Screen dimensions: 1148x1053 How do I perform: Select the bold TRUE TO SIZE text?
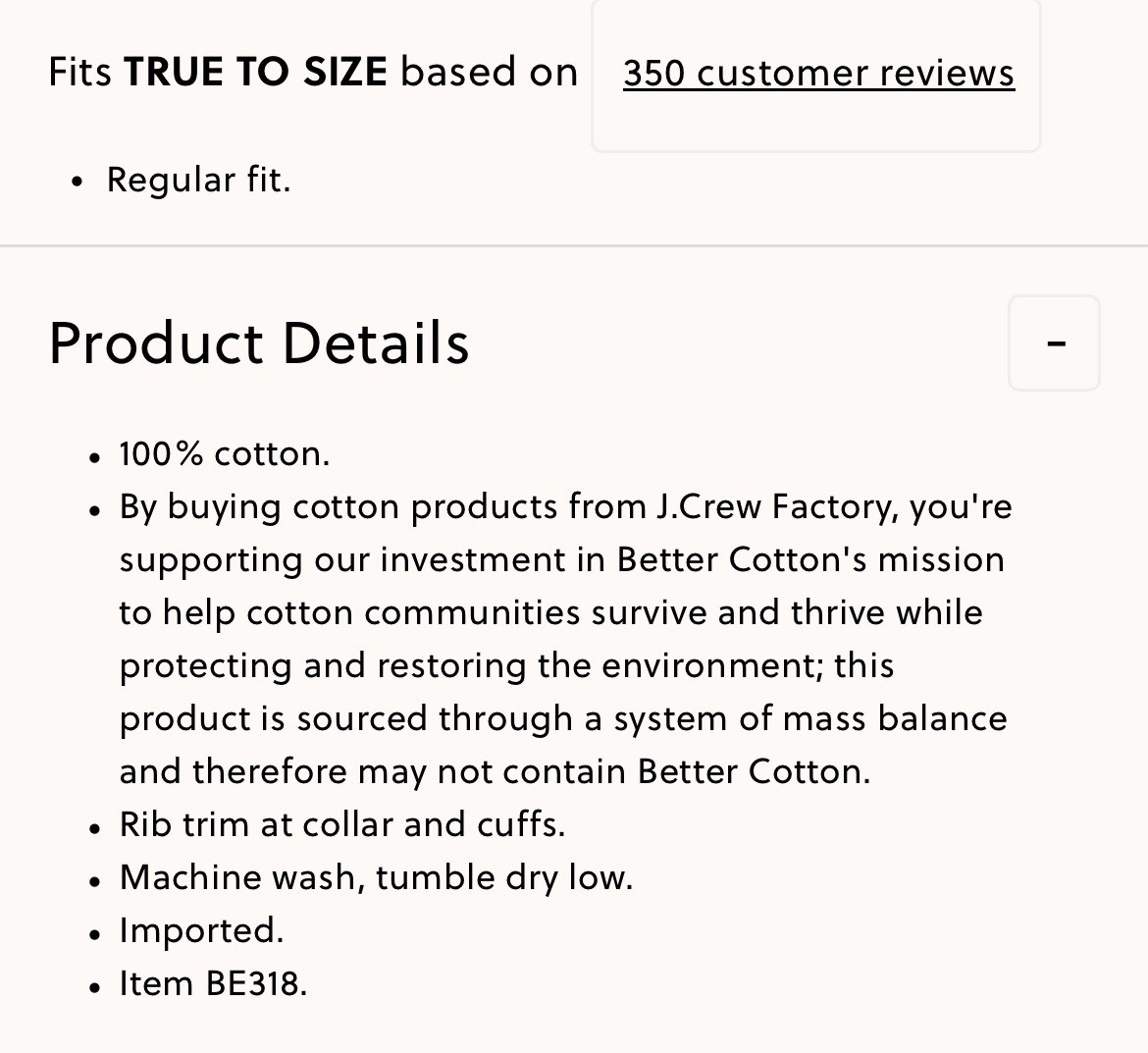point(255,72)
